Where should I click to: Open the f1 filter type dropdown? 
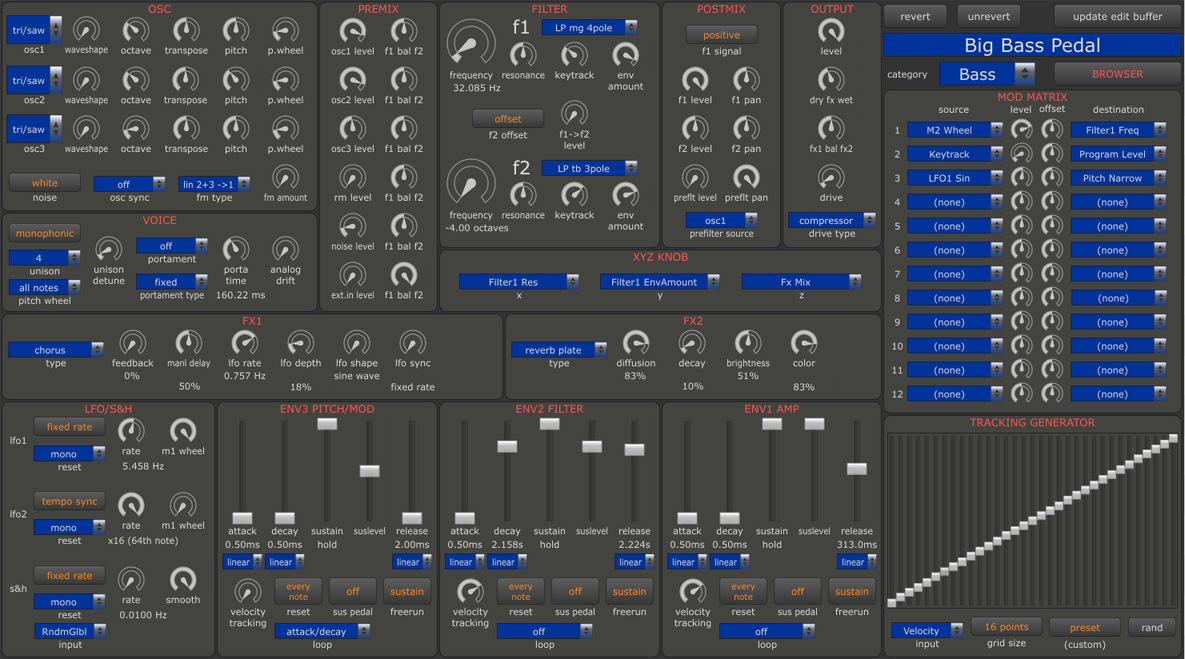coord(589,27)
